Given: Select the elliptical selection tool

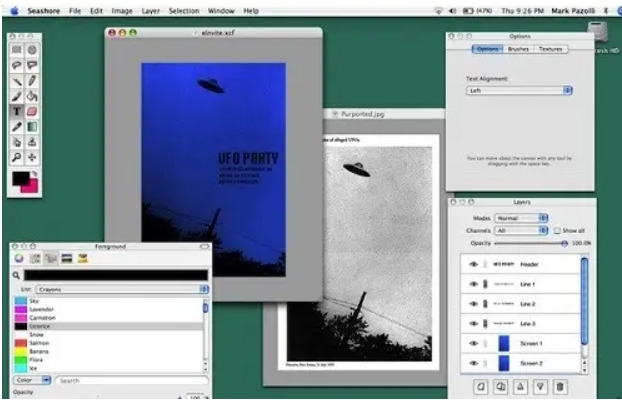Looking at the screenshot, I should tap(32, 50).
